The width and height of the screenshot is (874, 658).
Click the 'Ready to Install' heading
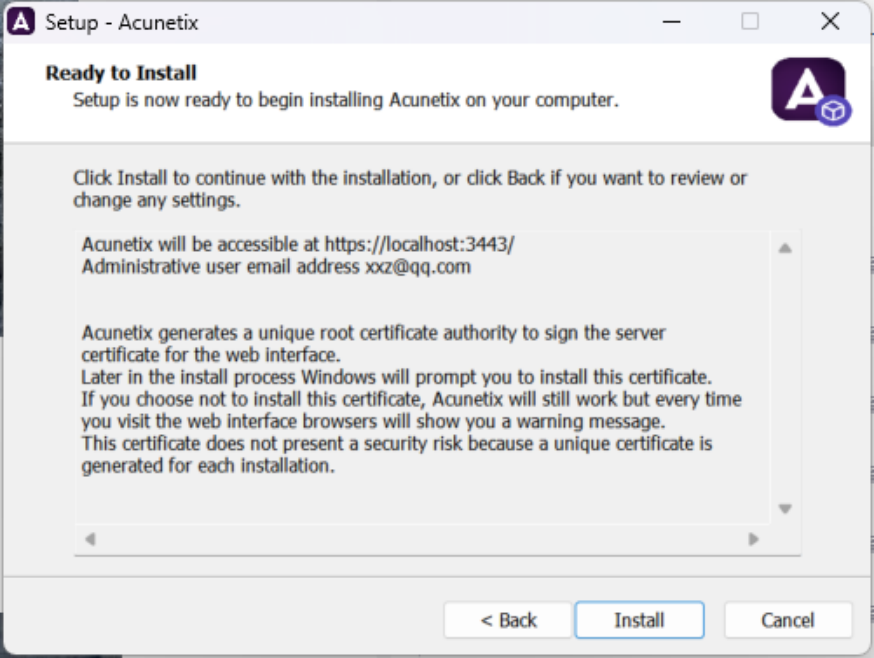[121, 73]
